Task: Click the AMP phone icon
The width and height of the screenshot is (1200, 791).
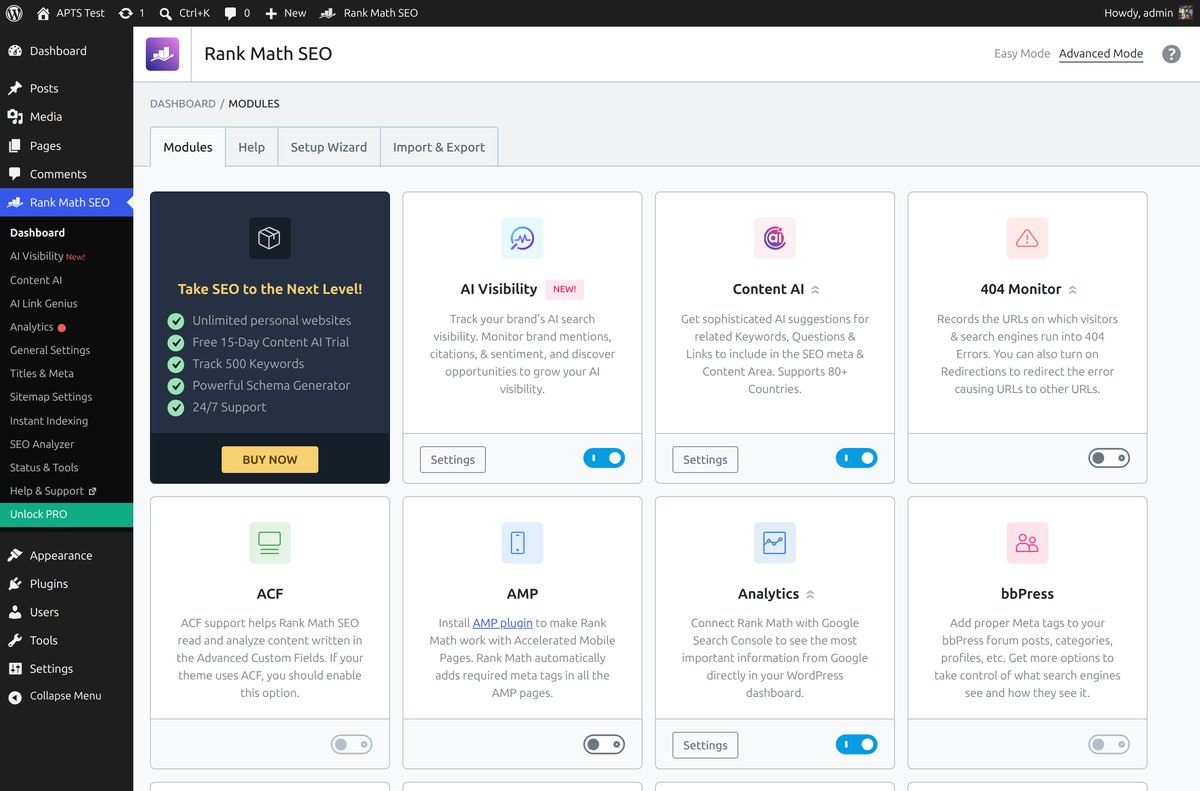Action: pyautogui.click(x=522, y=543)
